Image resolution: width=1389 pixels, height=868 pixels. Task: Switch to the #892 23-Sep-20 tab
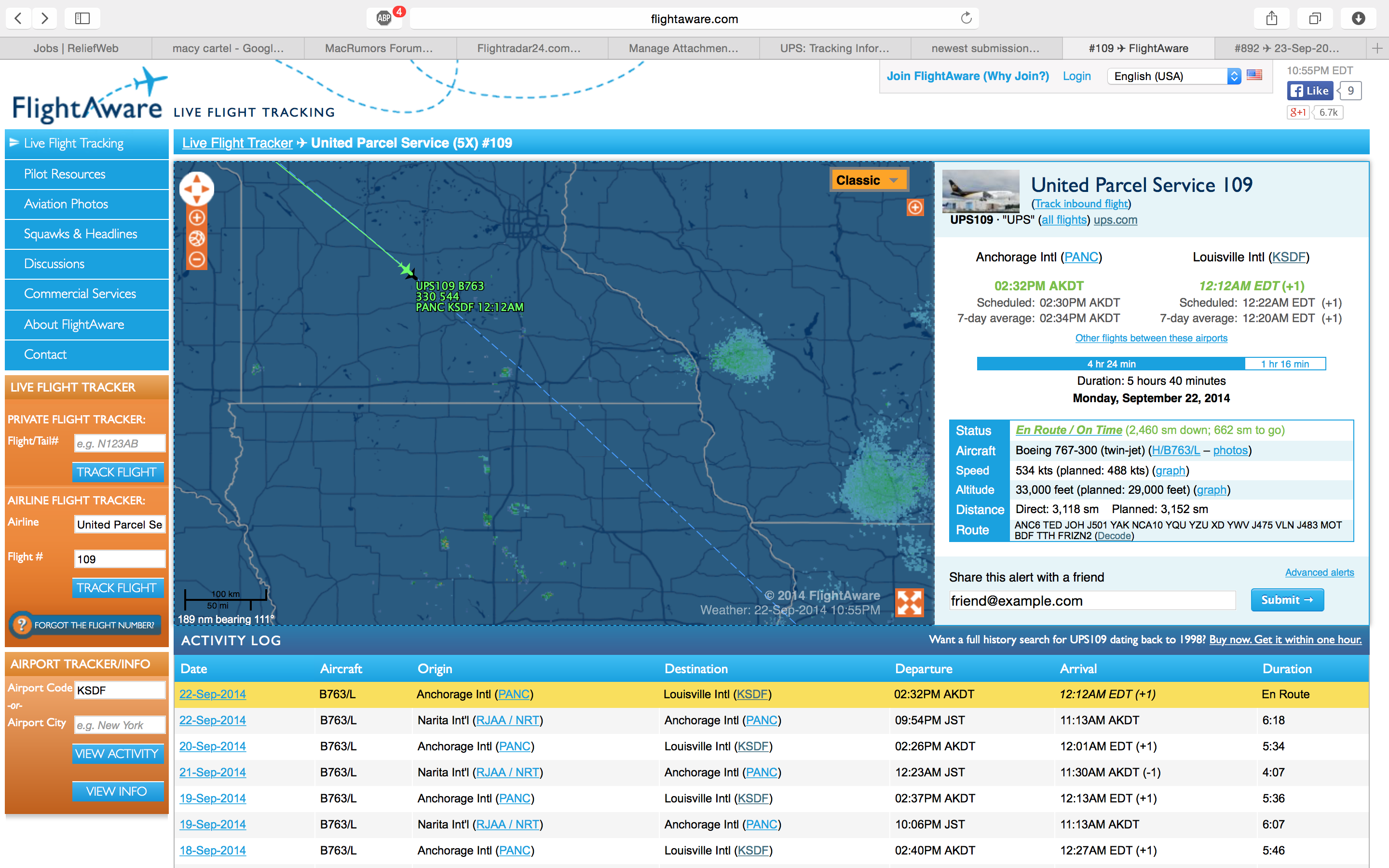point(1286,48)
